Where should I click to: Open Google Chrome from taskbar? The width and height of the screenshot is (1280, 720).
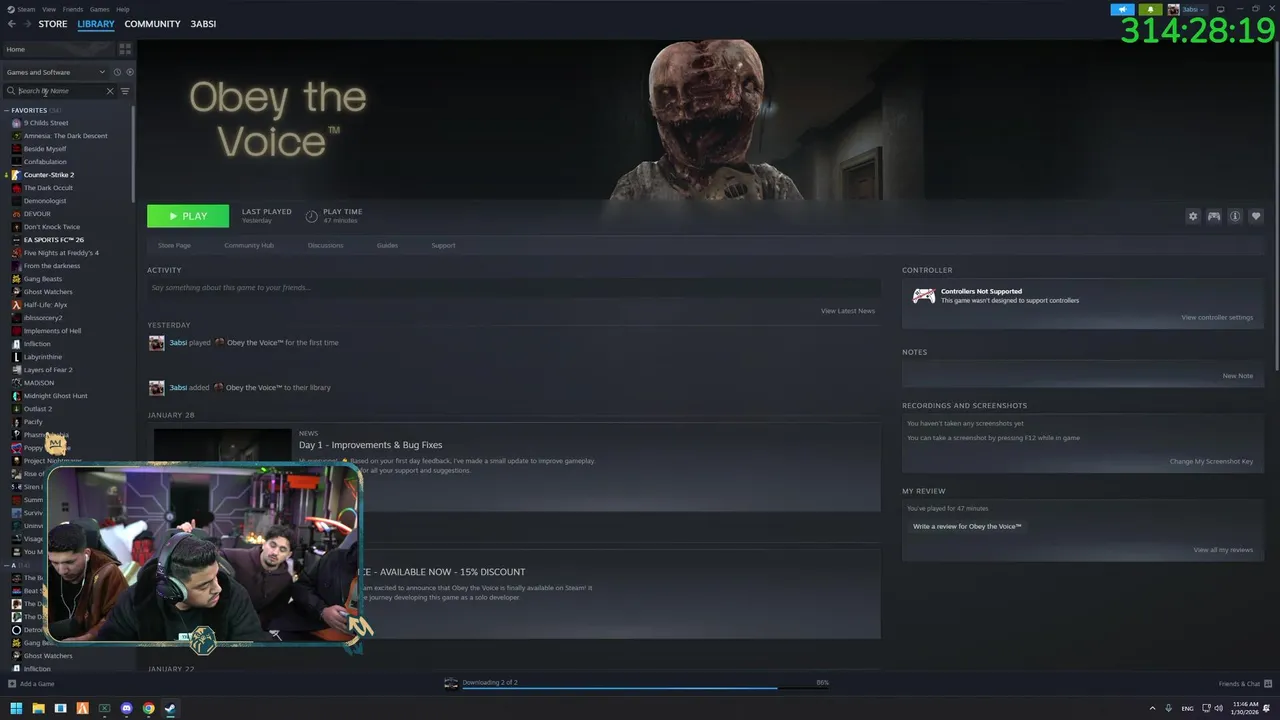148,708
